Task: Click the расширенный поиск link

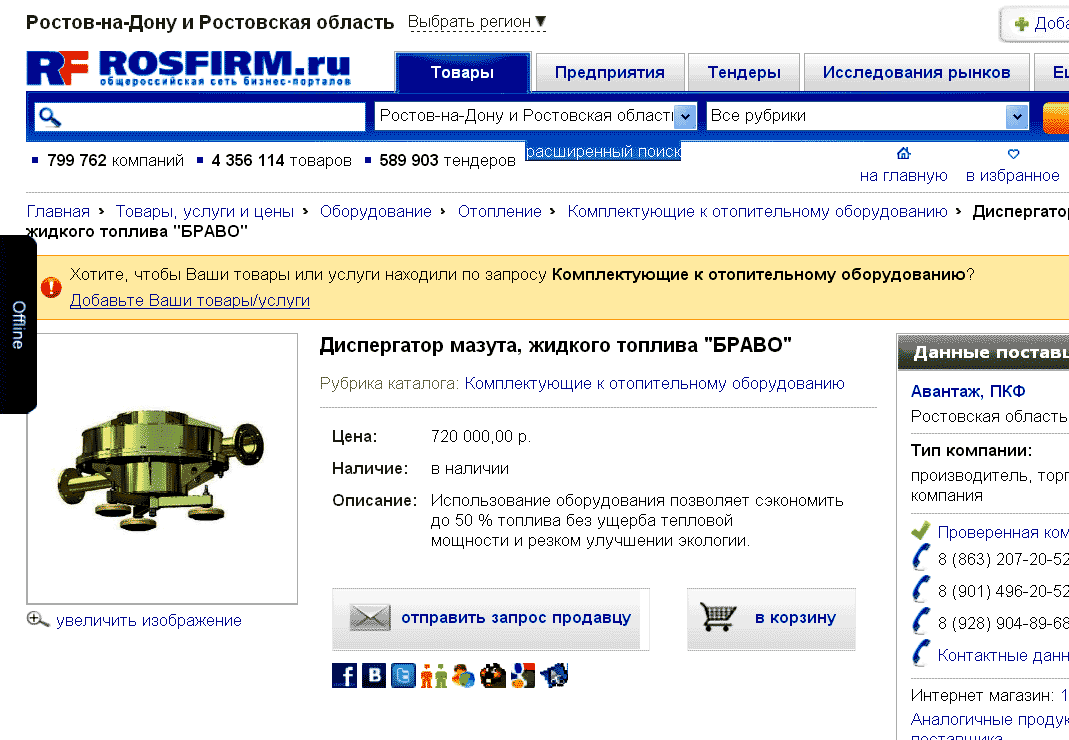Action: pyautogui.click(x=603, y=151)
